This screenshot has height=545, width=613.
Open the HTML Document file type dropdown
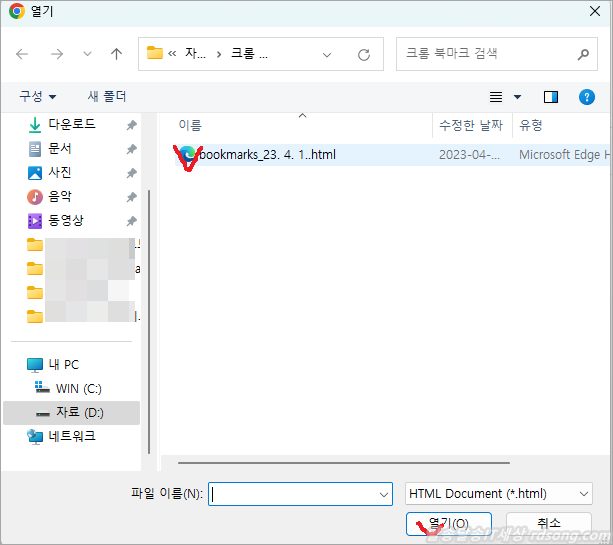tap(499, 493)
